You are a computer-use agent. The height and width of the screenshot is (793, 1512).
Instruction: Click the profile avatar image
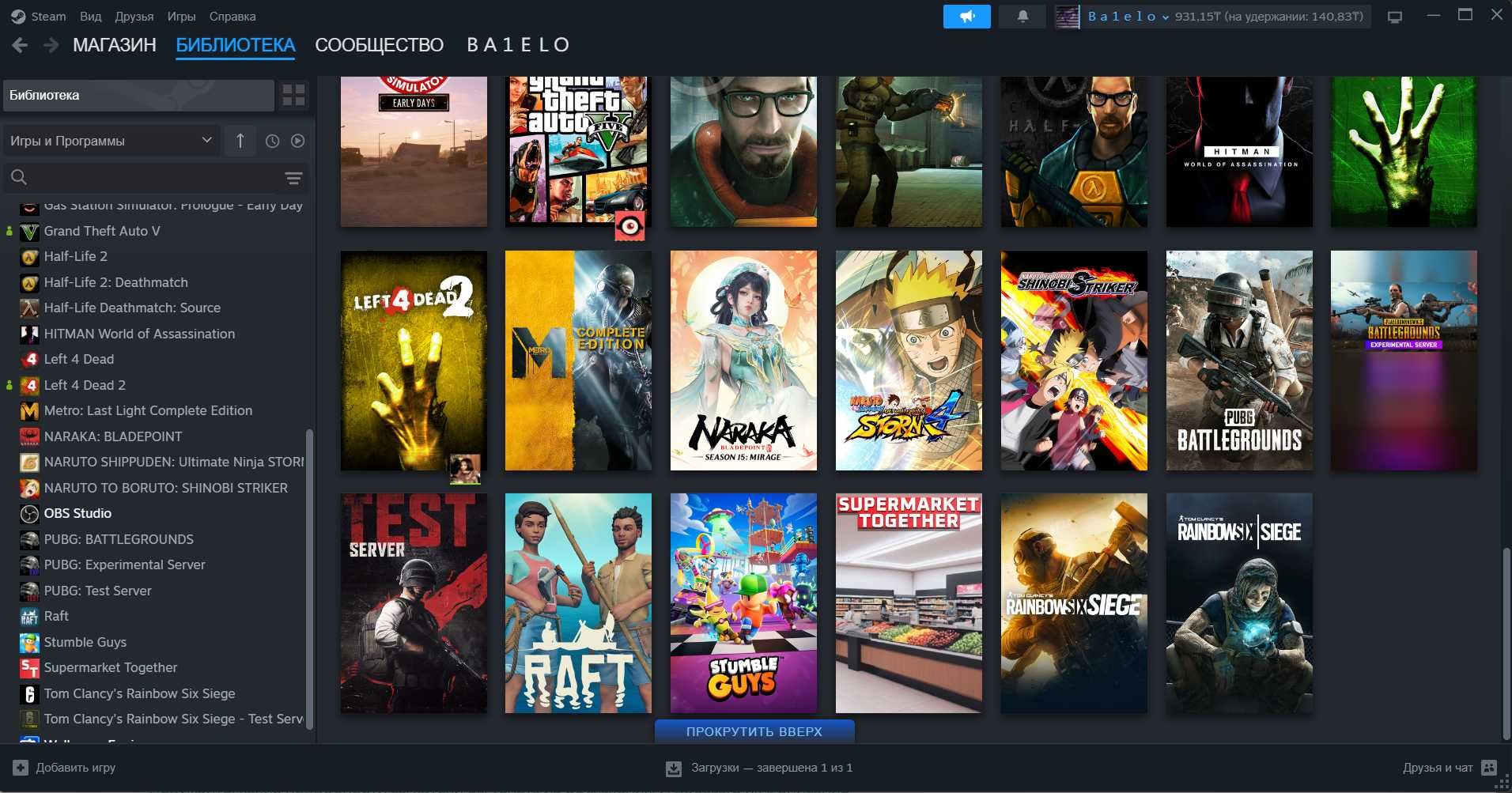click(x=1068, y=17)
